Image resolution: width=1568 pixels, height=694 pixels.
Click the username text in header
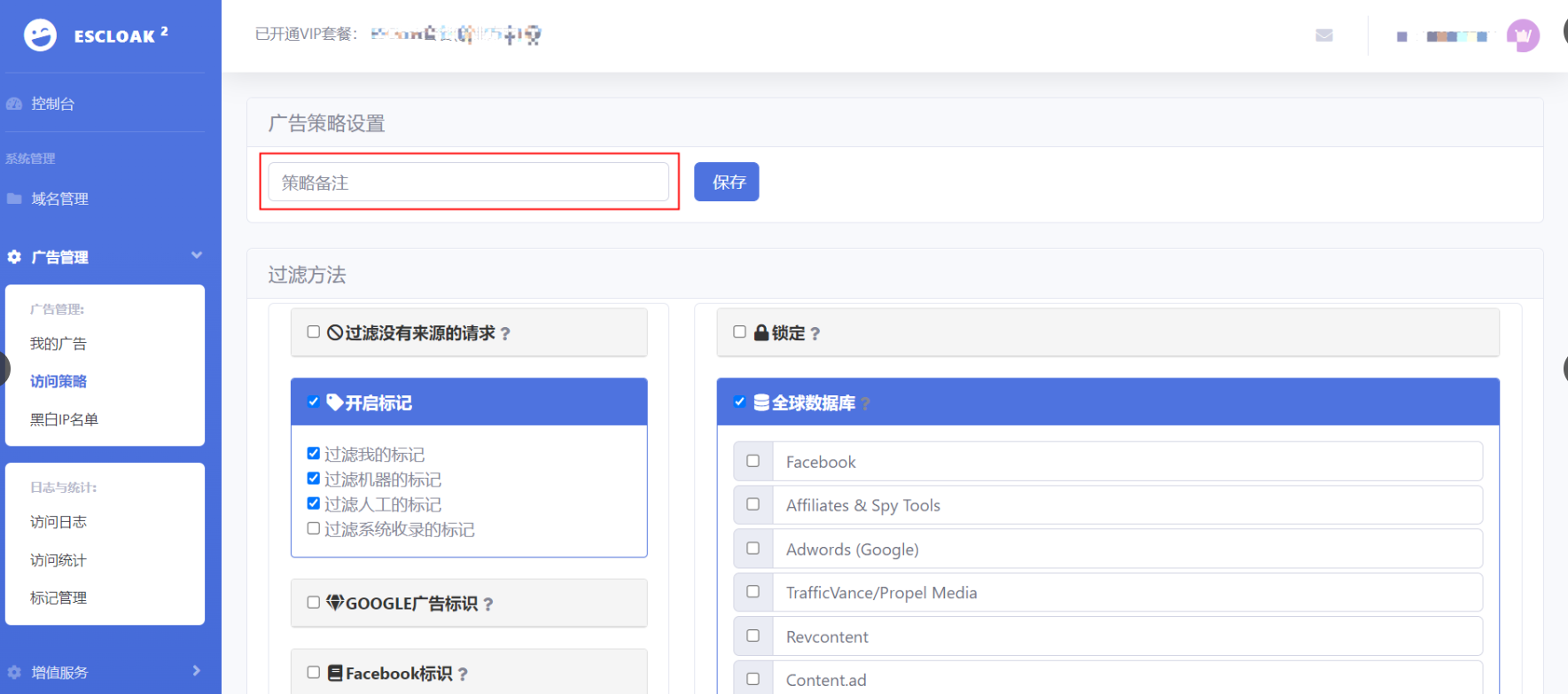[1442, 36]
